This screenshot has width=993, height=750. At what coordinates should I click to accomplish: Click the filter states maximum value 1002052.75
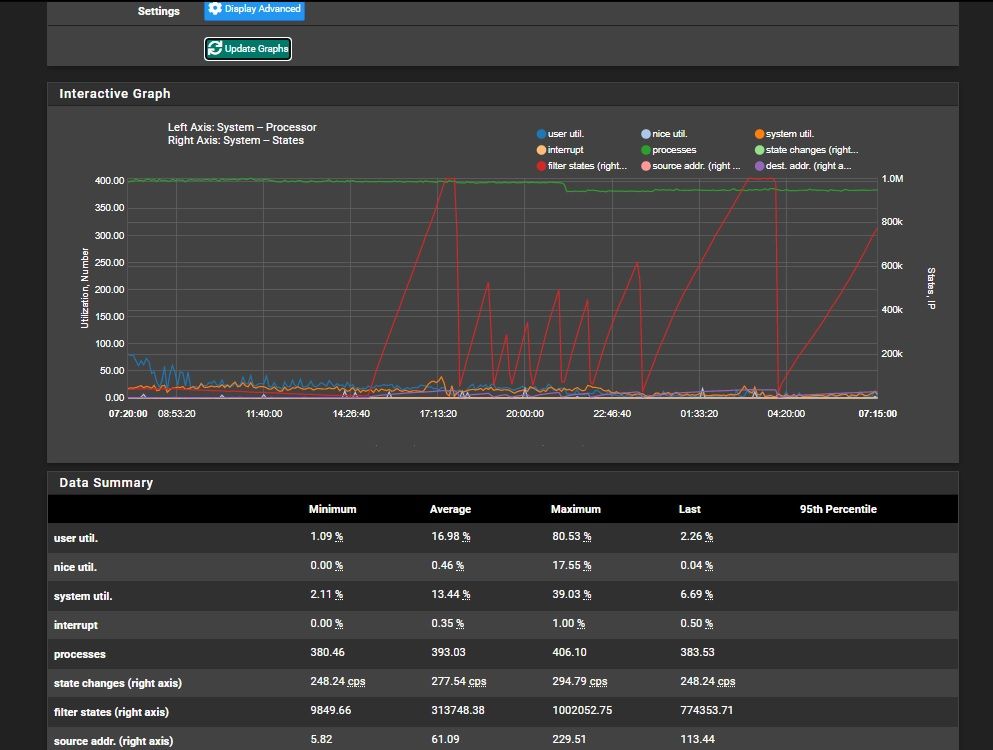(x=582, y=711)
